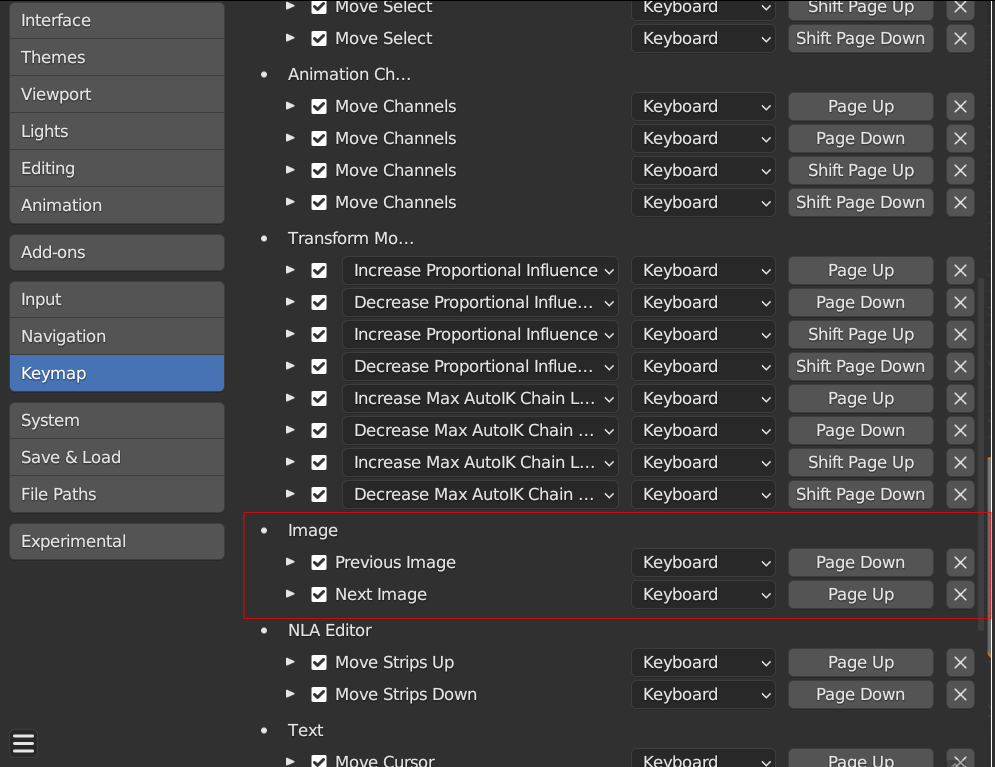
Task: Click the Page Up binding for Move Strips Up
Action: click(860, 662)
